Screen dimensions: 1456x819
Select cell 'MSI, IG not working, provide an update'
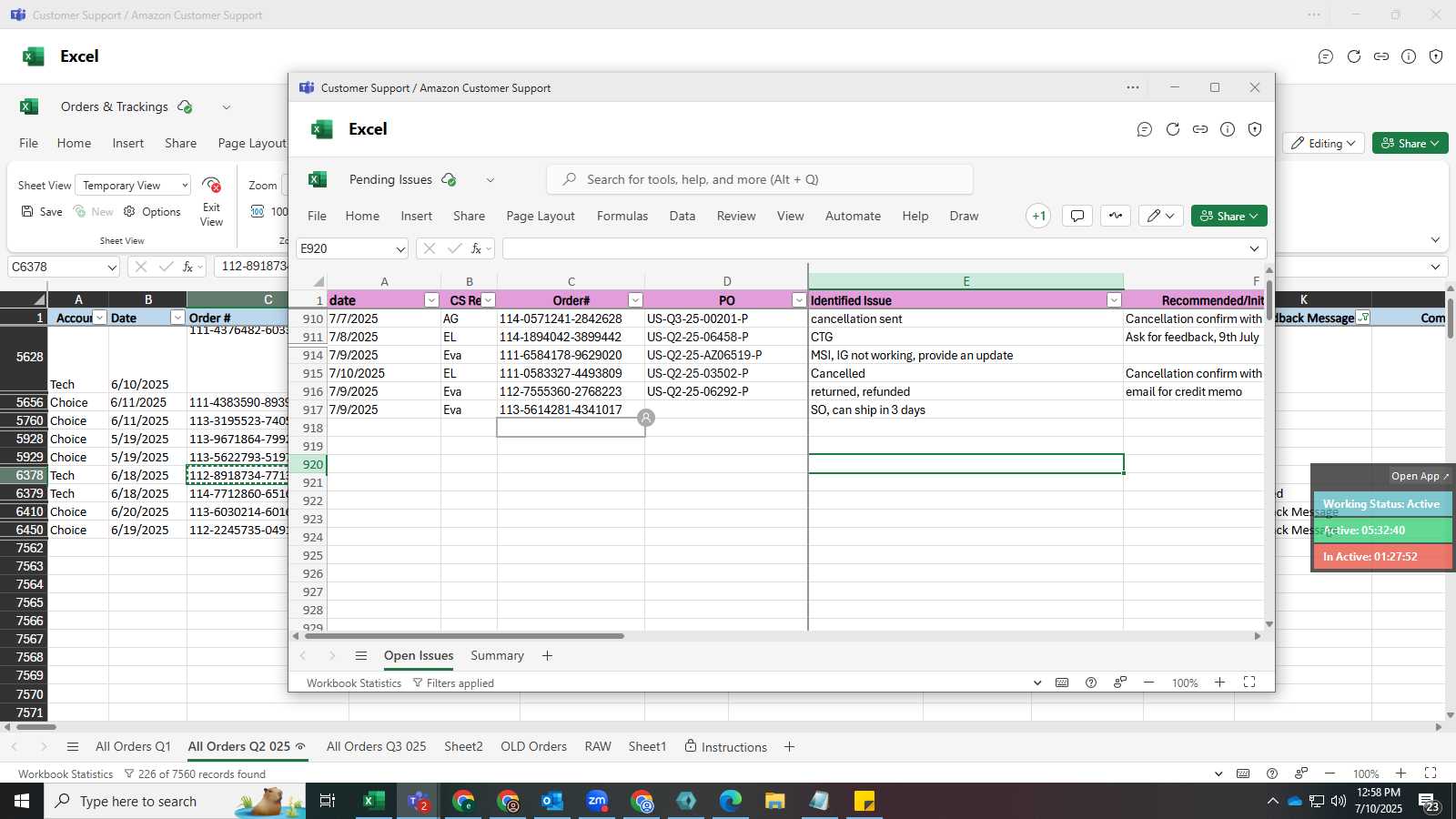(x=966, y=355)
